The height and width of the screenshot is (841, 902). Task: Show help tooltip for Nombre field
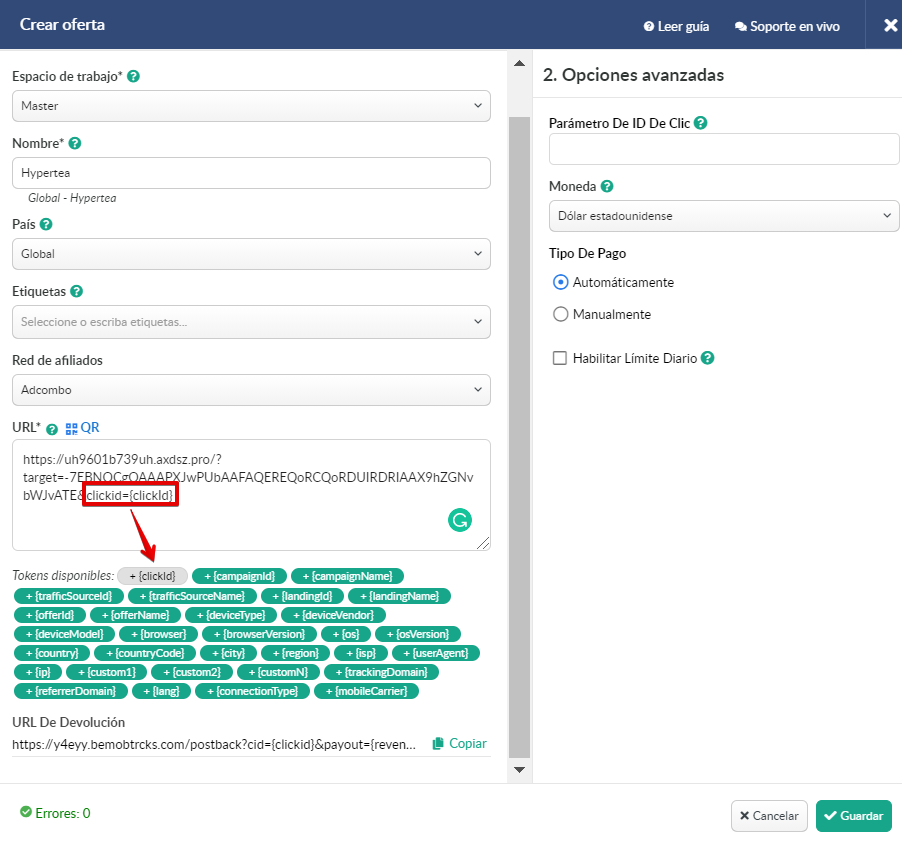75,143
